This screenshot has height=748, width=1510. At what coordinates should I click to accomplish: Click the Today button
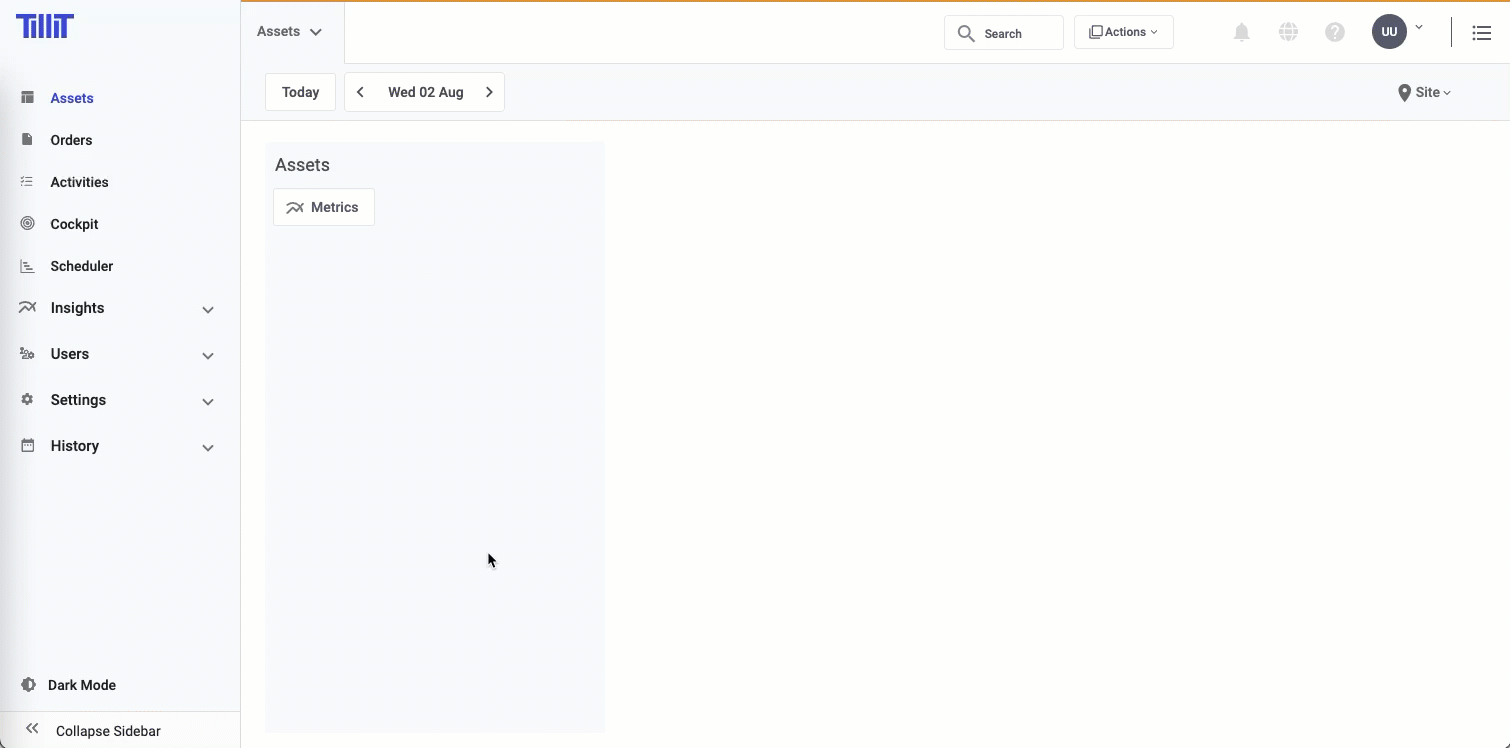(300, 92)
